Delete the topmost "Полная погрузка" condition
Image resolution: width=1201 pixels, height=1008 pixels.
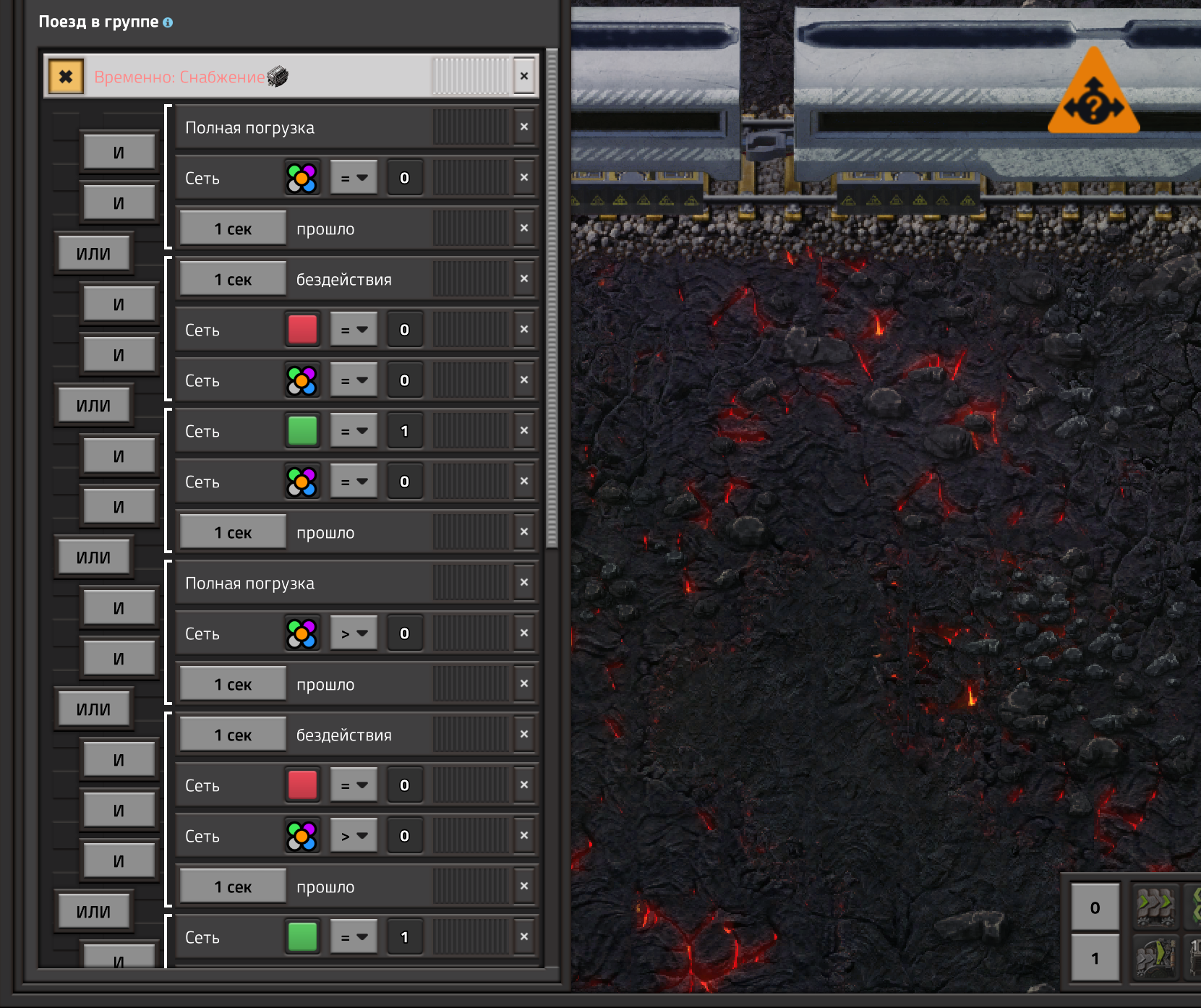click(x=524, y=127)
